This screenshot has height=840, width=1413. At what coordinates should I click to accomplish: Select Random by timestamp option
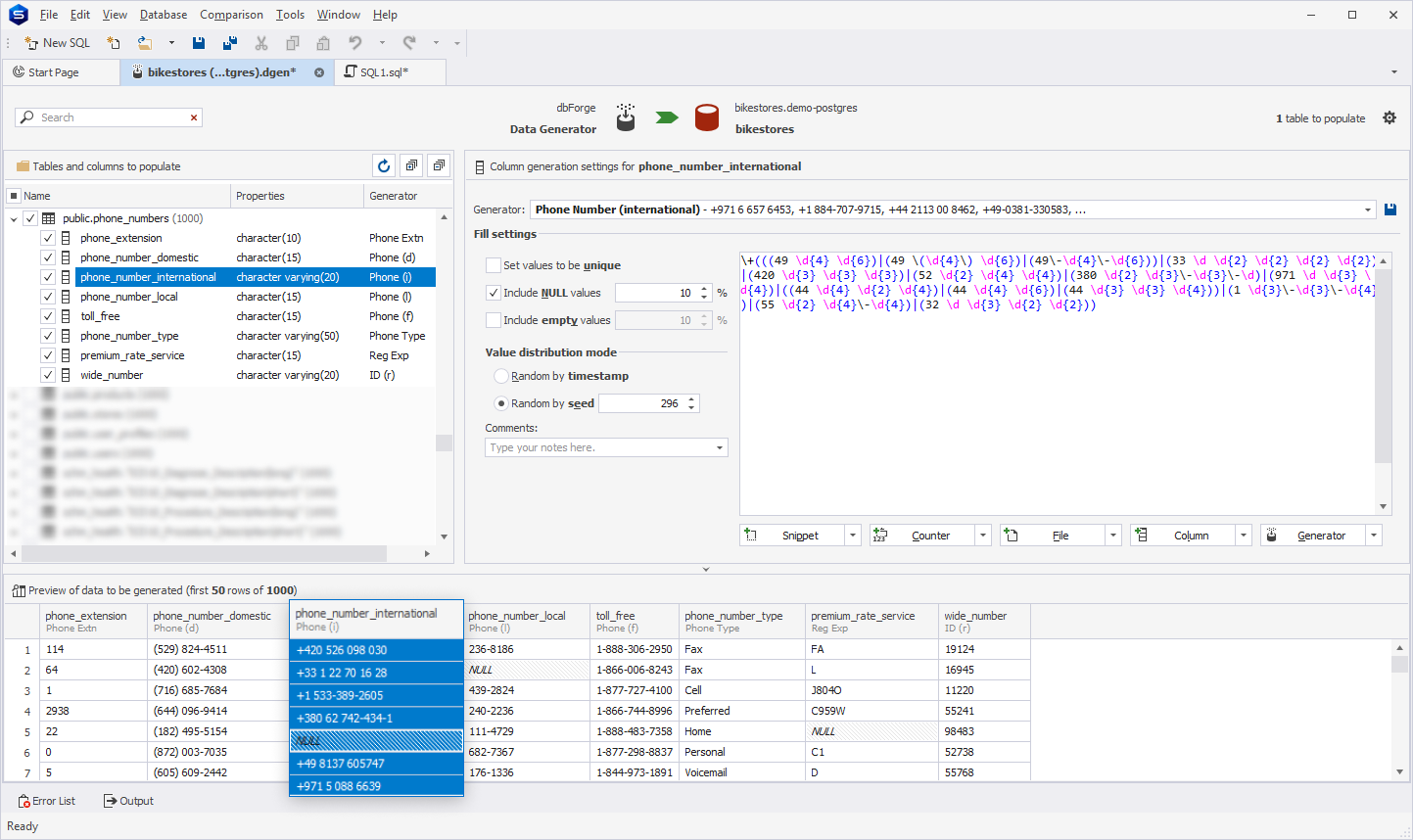point(501,376)
